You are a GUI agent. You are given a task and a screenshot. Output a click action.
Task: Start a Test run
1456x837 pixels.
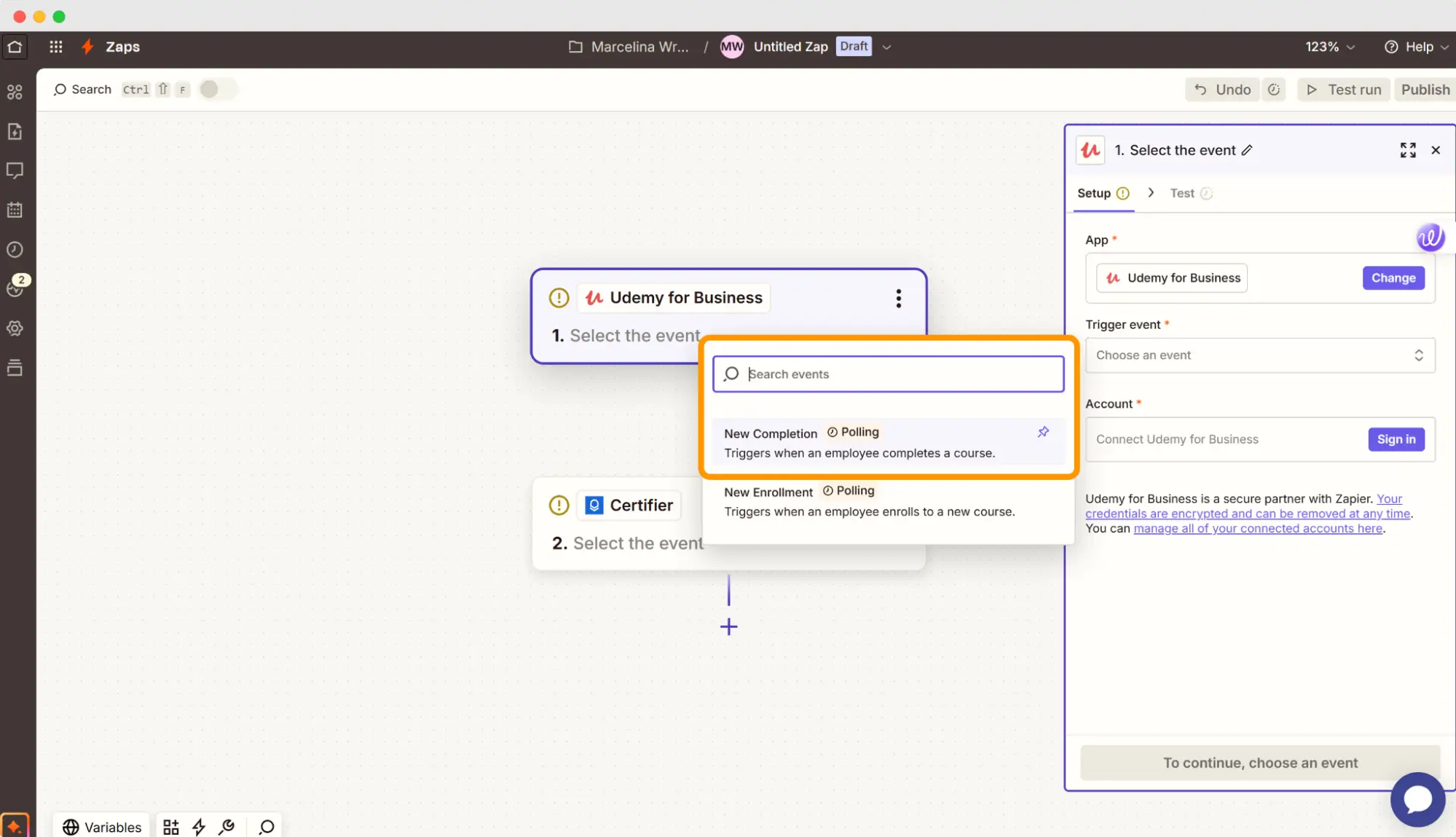click(1343, 90)
